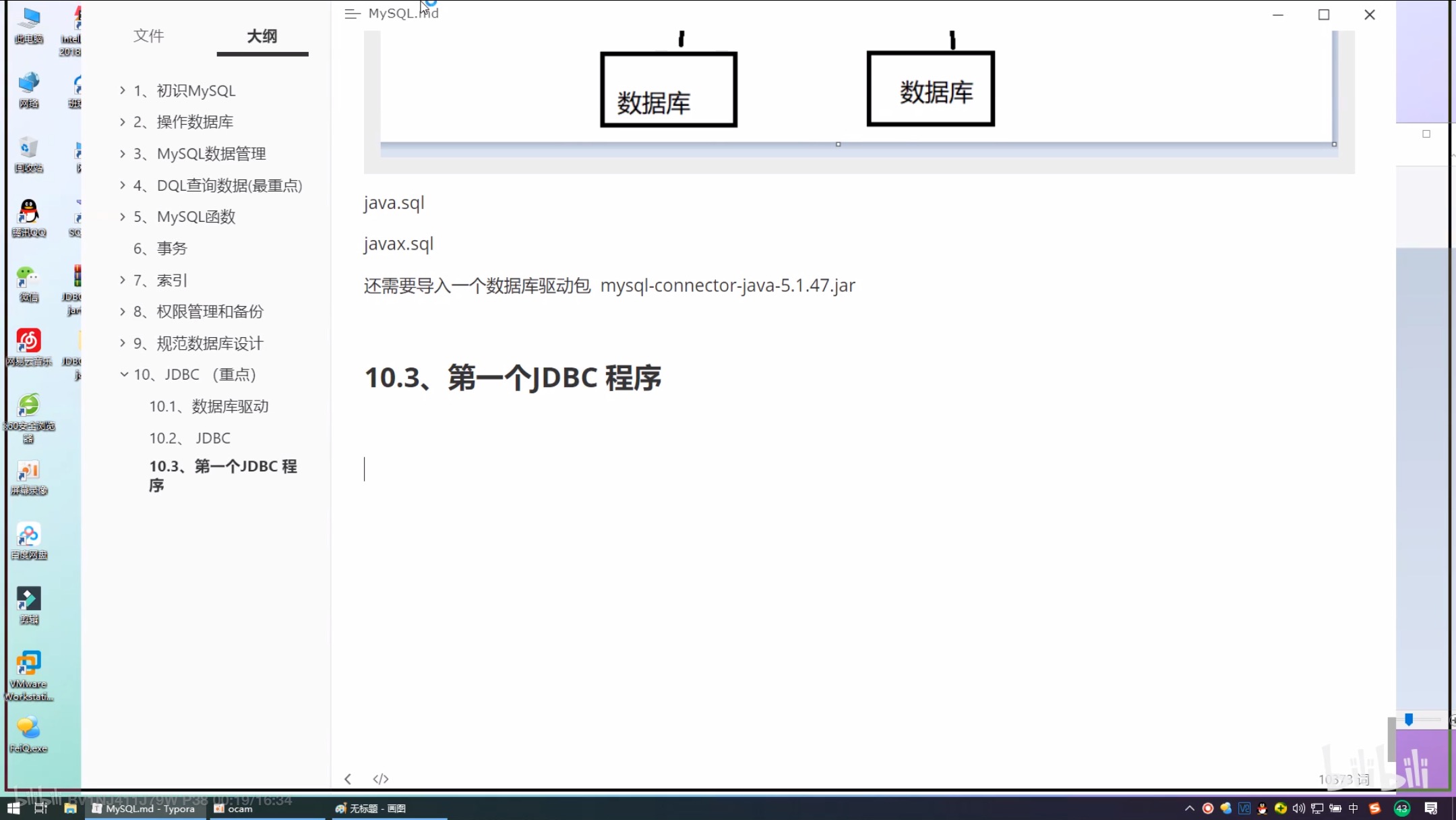
Task: Toggle the volume speaker icon in the system tray
Action: tap(1298, 808)
